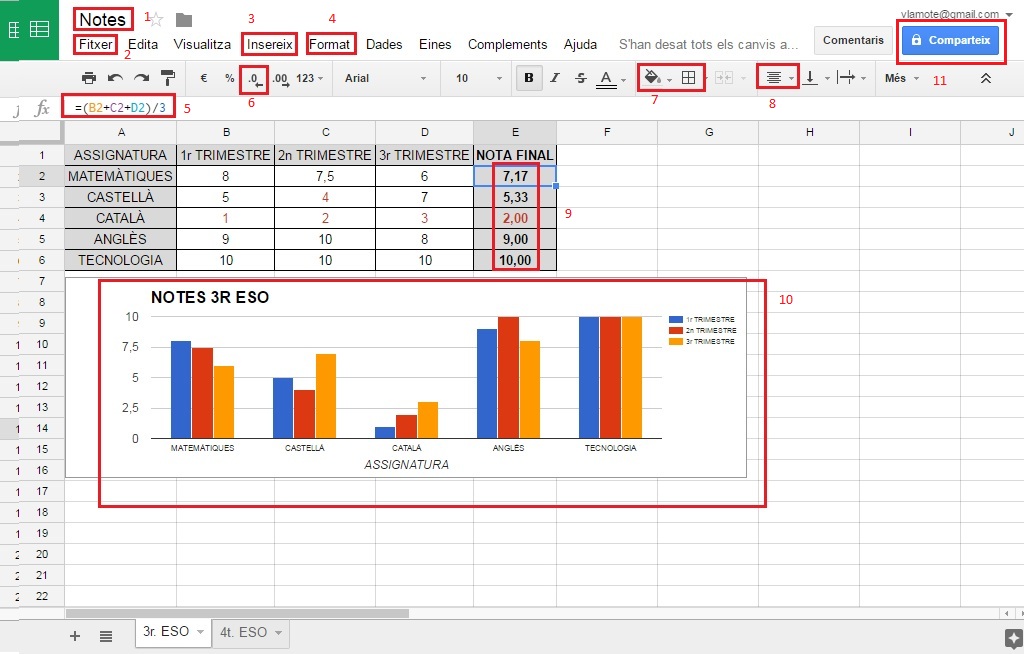Open the borders tool

tap(688, 78)
